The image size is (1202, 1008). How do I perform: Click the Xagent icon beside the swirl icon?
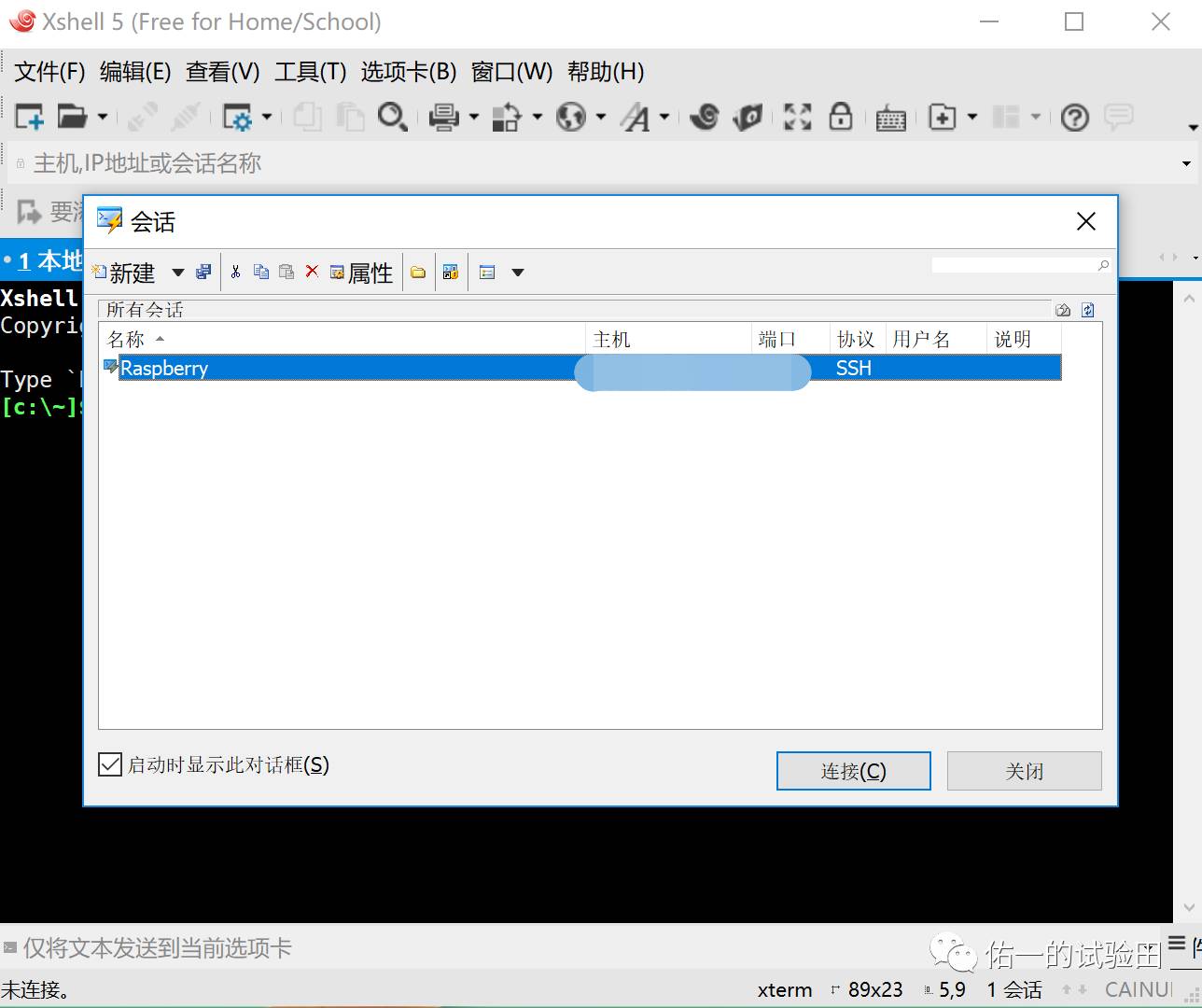coord(748,117)
